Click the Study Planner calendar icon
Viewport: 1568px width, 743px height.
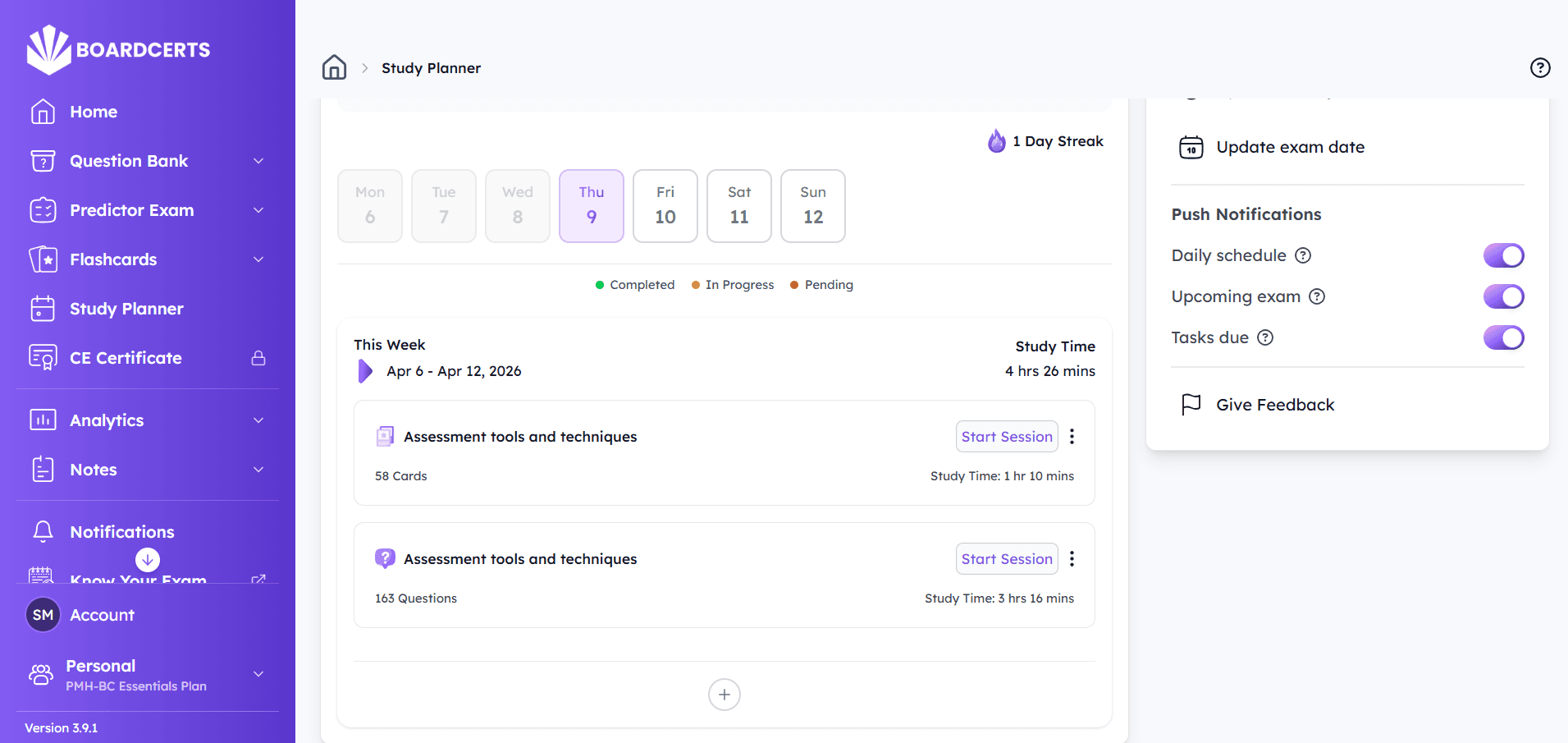point(42,309)
